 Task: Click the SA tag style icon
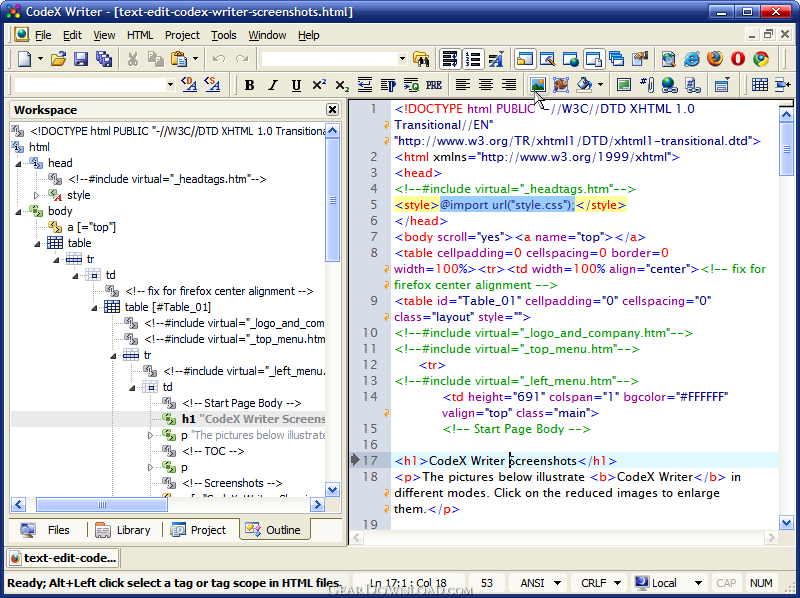point(212,85)
